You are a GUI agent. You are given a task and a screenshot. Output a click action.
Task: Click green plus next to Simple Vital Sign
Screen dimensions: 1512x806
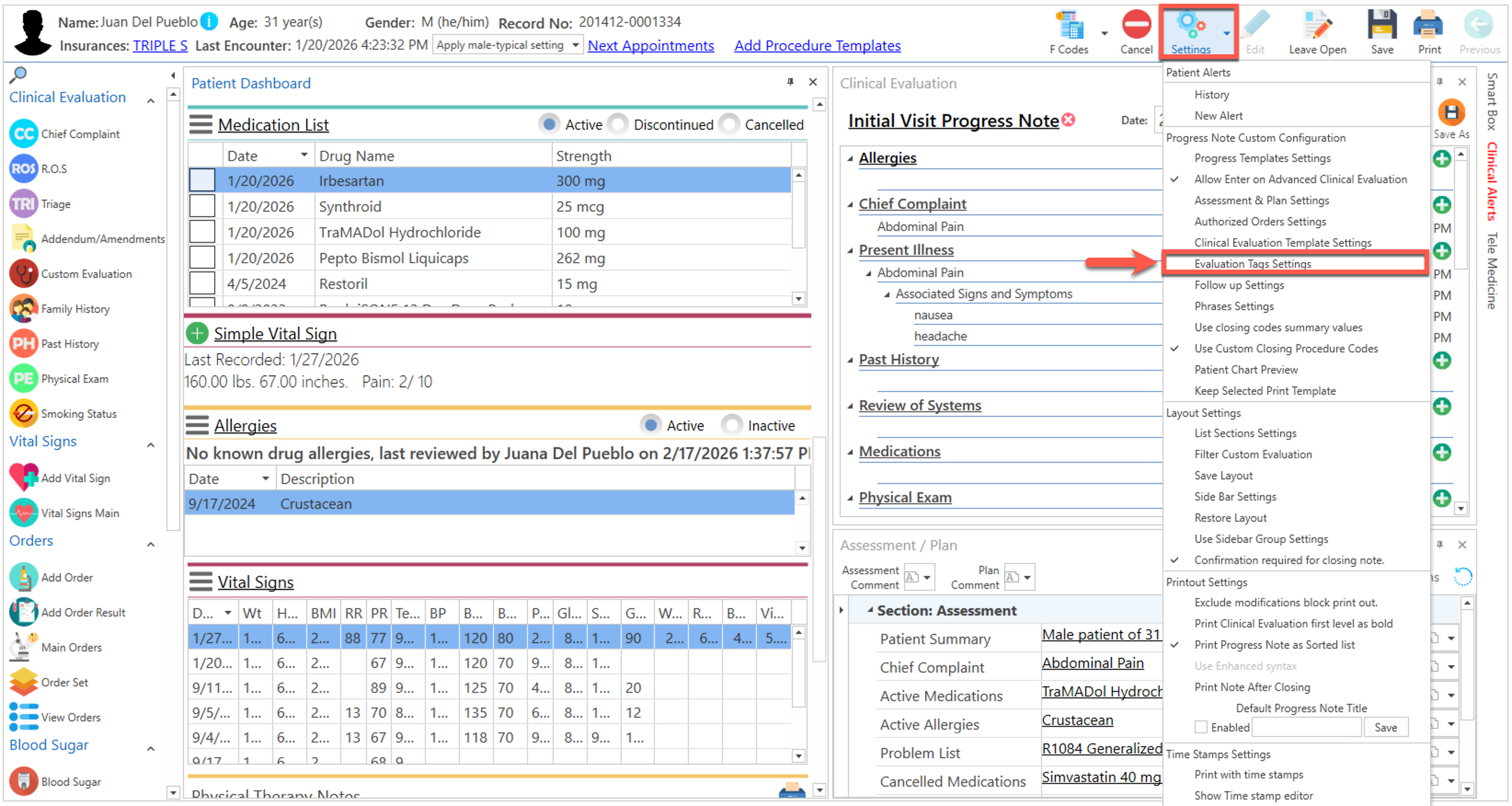(x=197, y=334)
